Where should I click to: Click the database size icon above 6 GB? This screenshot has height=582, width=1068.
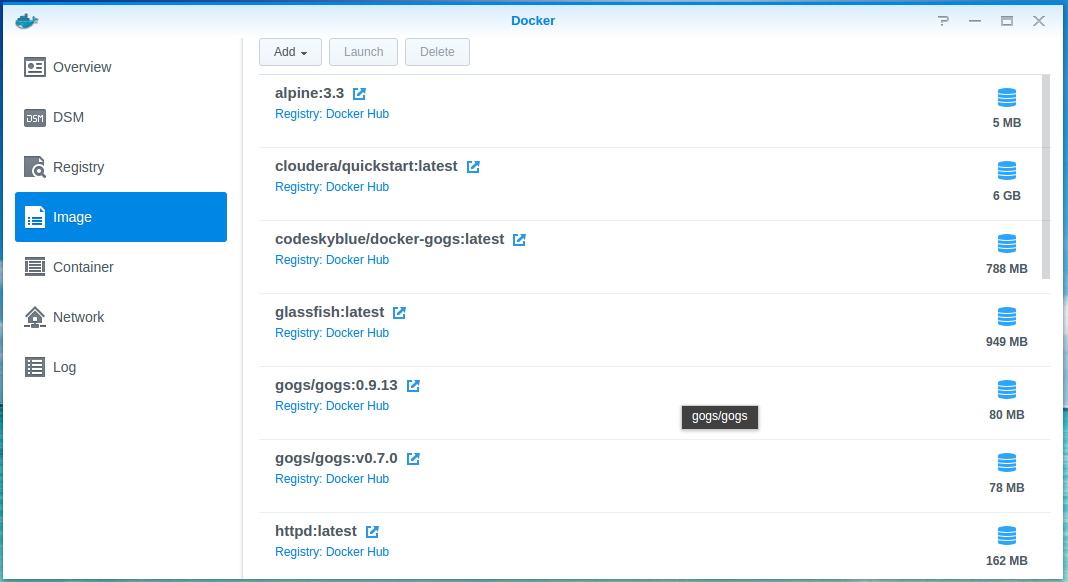click(x=1007, y=170)
